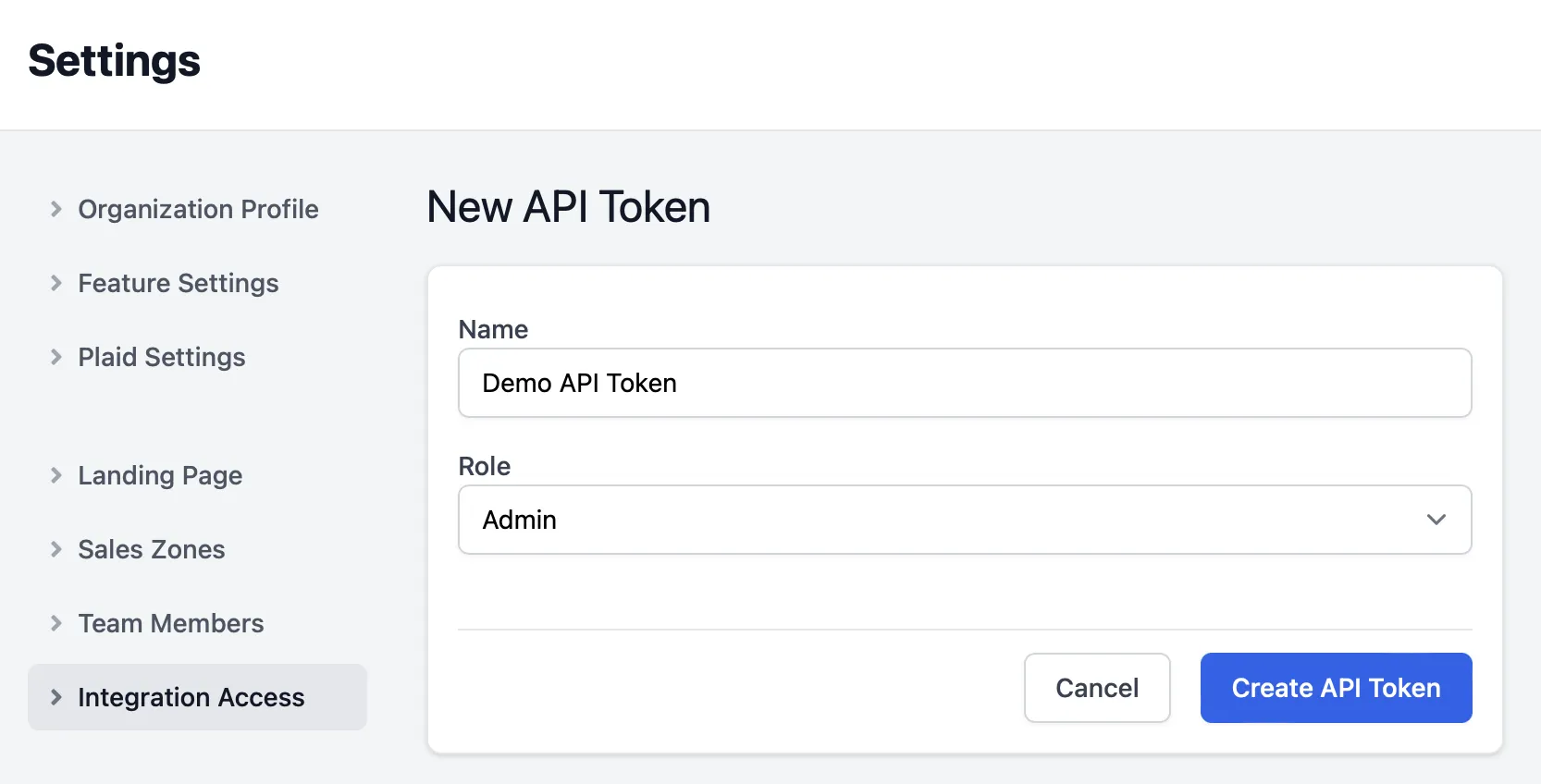This screenshot has height=784, width=1541.
Task: Expand the Plaid Settings chevron
Action: [56, 357]
